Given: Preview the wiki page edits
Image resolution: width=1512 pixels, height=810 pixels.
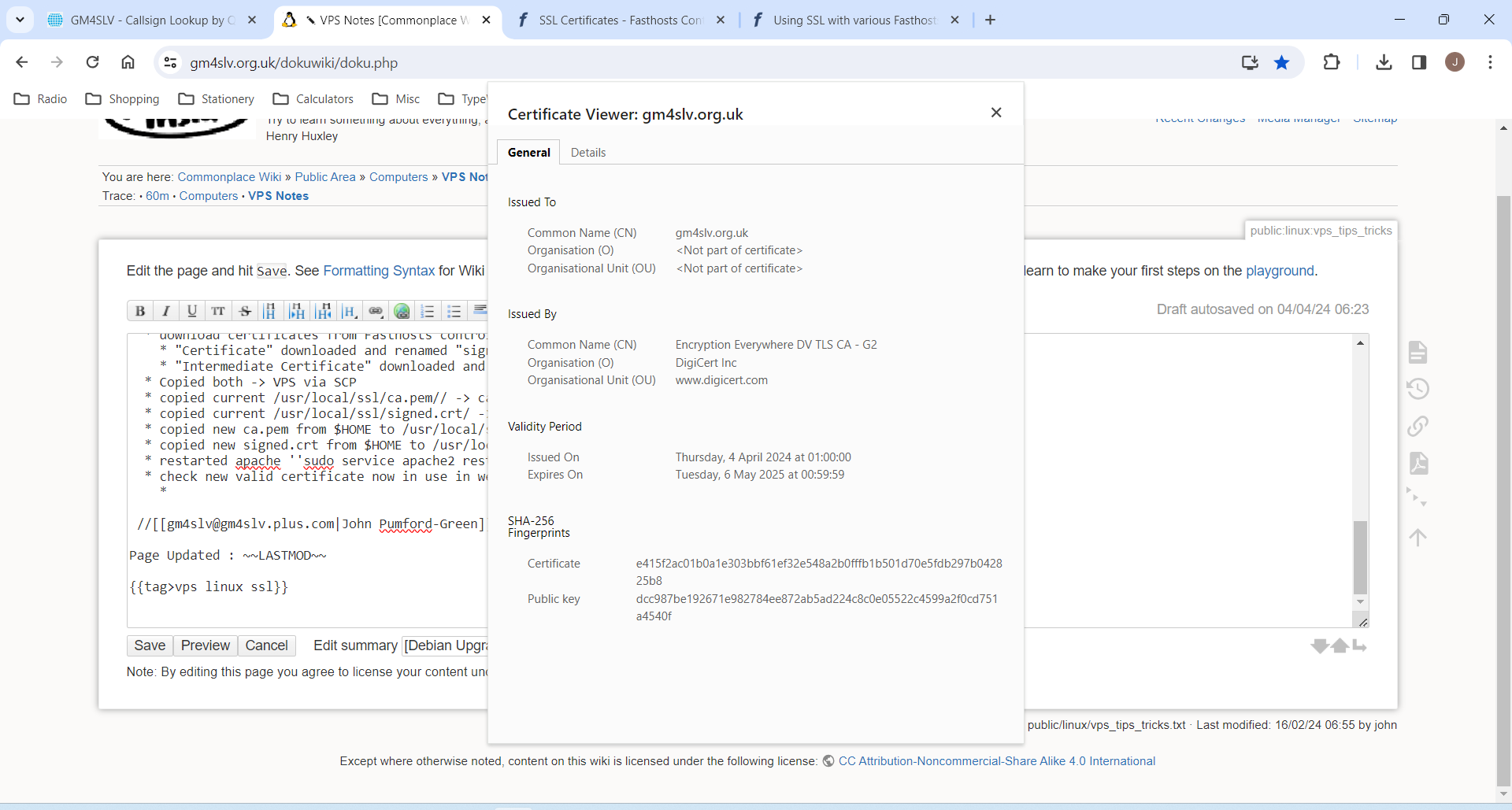Looking at the screenshot, I should coord(205,645).
